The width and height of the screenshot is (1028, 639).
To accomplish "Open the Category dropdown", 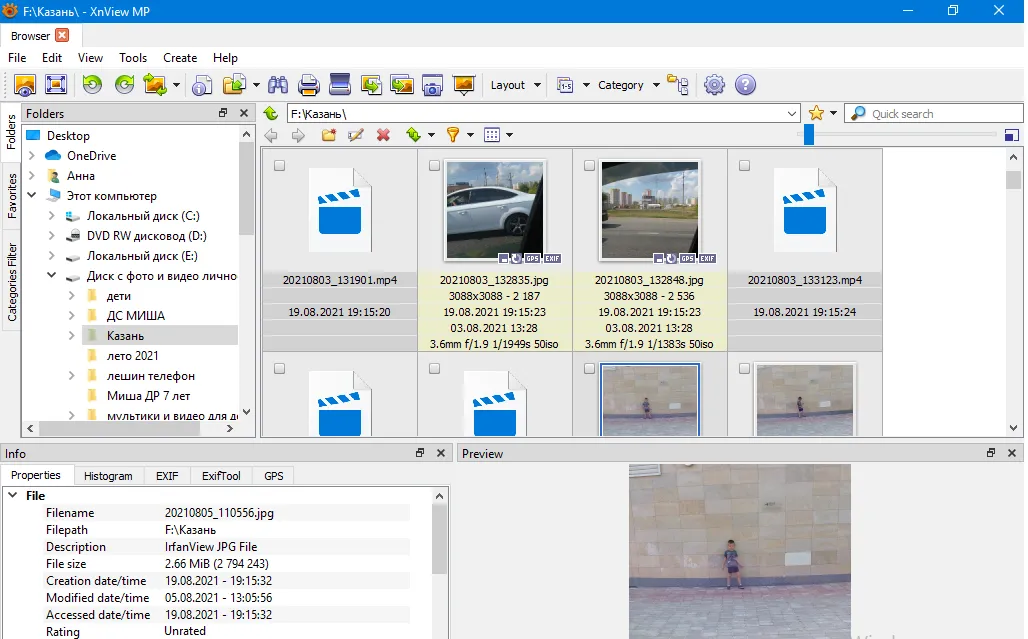I will (628, 85).
